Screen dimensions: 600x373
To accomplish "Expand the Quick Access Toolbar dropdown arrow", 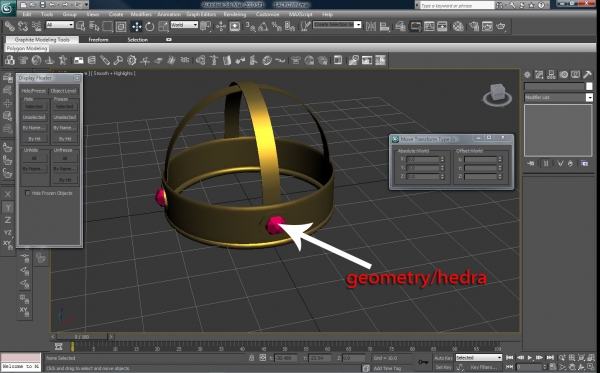I will 86,5.
